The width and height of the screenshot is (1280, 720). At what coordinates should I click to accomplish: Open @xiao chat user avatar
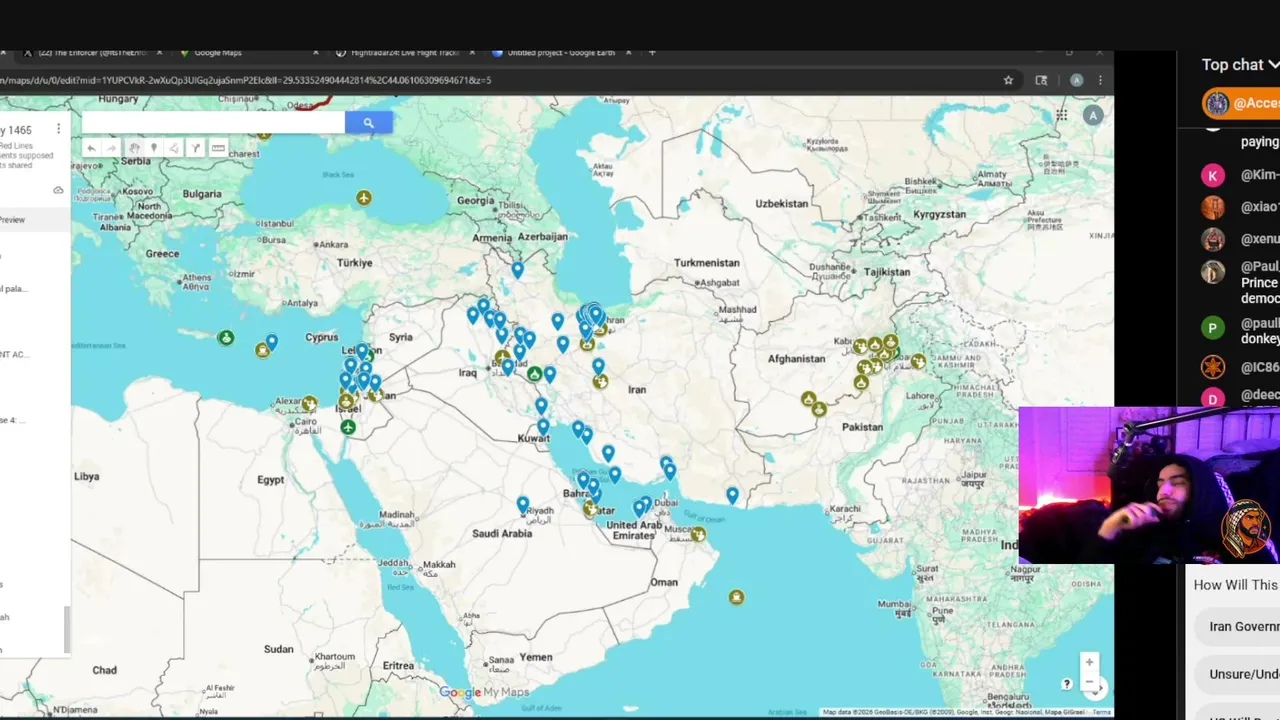1213,207
